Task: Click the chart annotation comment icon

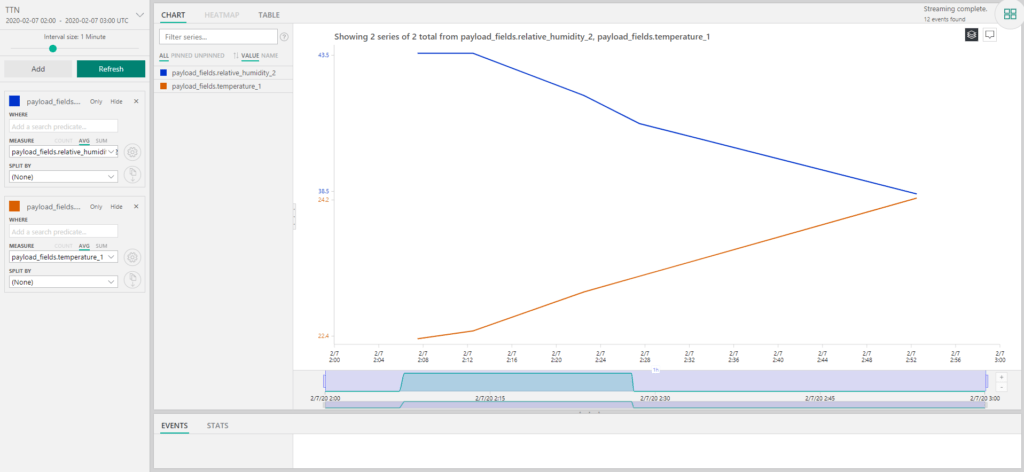Action: [x=990, y=35]
